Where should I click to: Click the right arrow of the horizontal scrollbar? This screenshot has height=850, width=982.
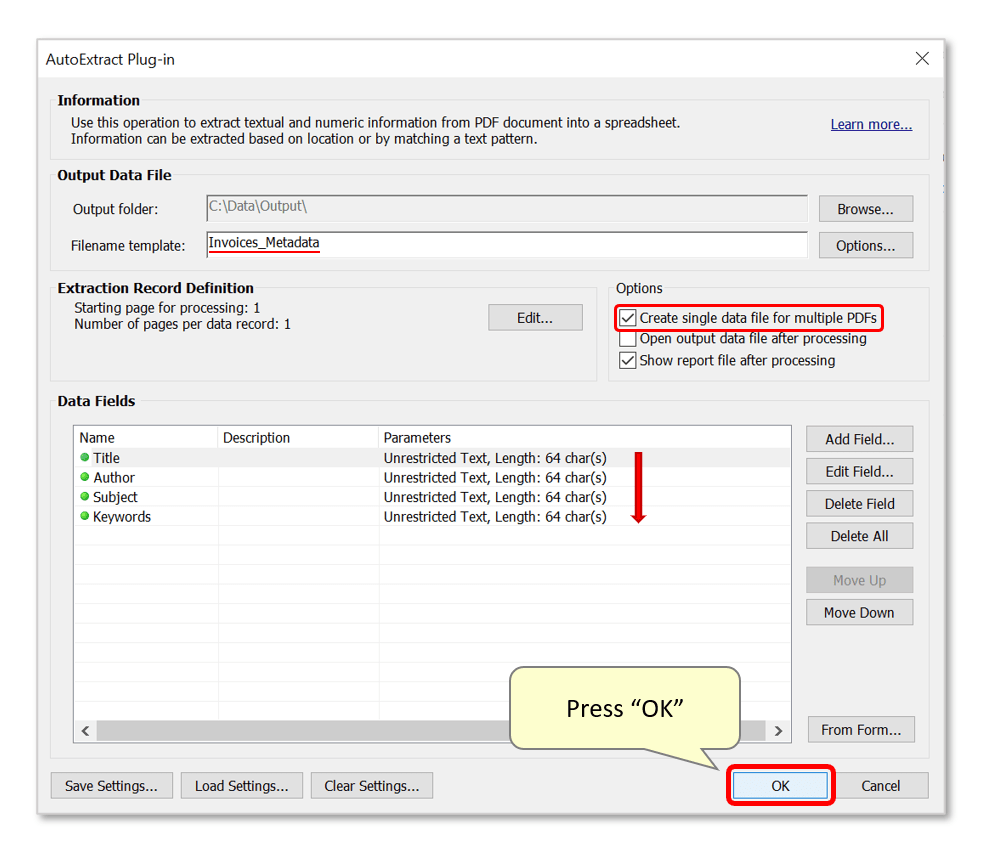[x=778, y=731]
